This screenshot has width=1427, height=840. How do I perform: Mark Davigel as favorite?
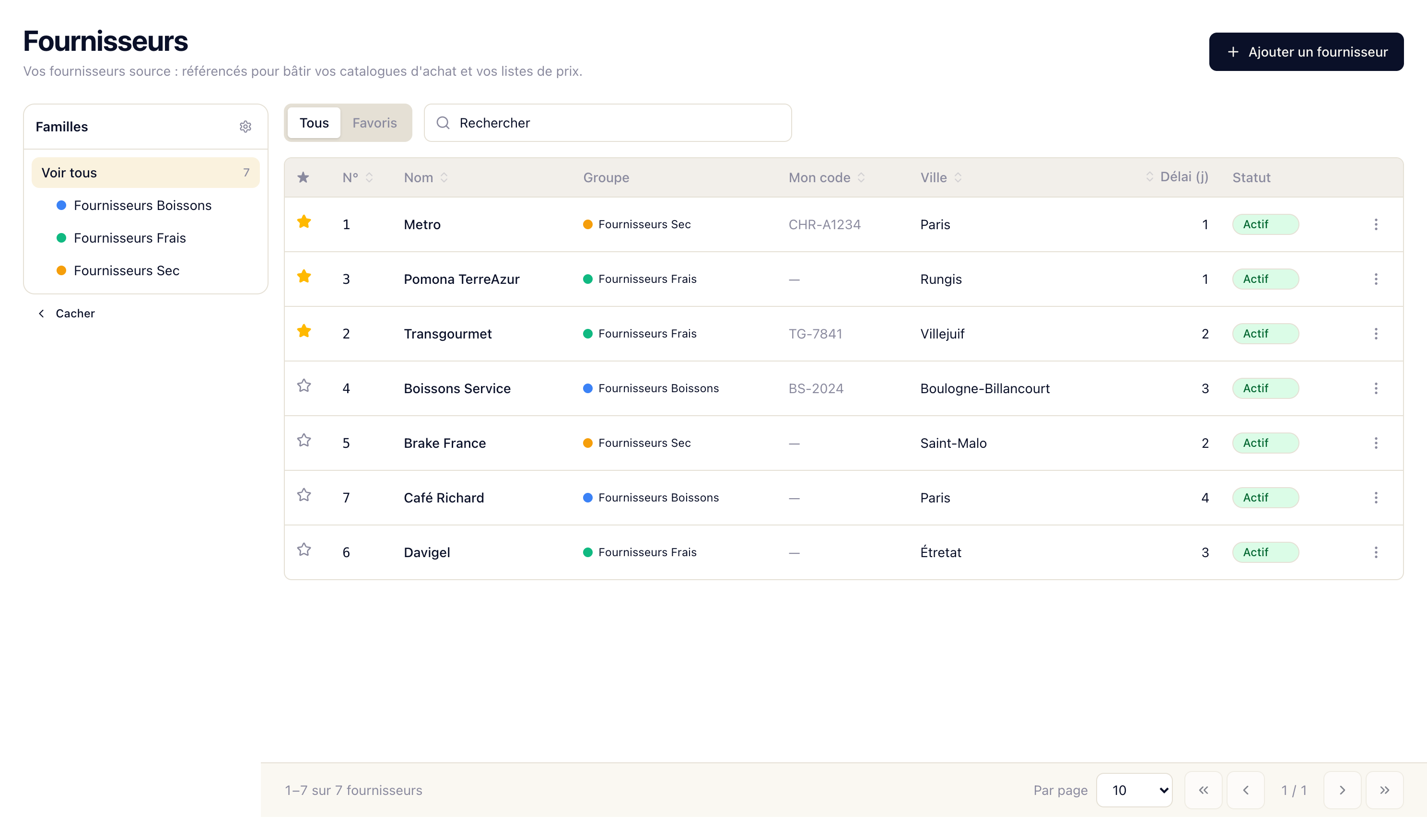point(304,549)
